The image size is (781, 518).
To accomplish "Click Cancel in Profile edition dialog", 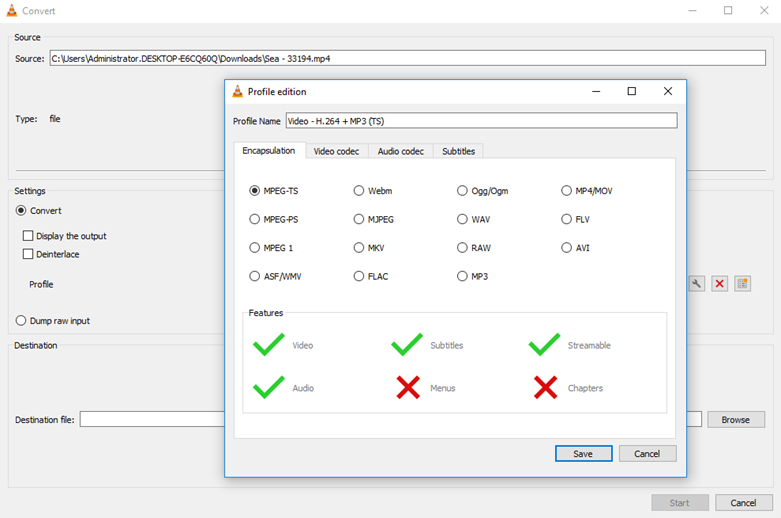I will tap(647, 454).
